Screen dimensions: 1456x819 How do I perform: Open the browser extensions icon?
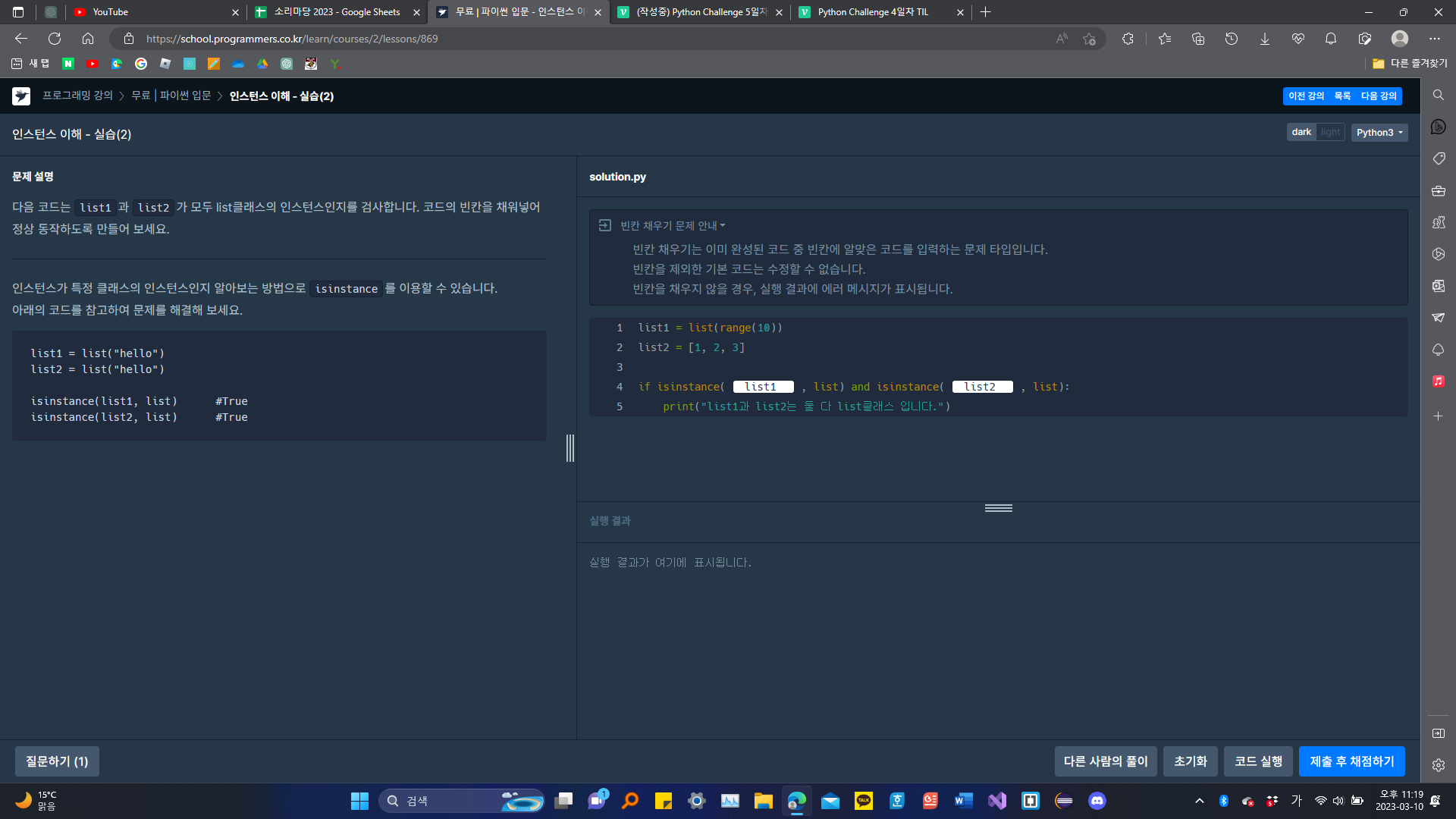click(x=1128, y=39)
